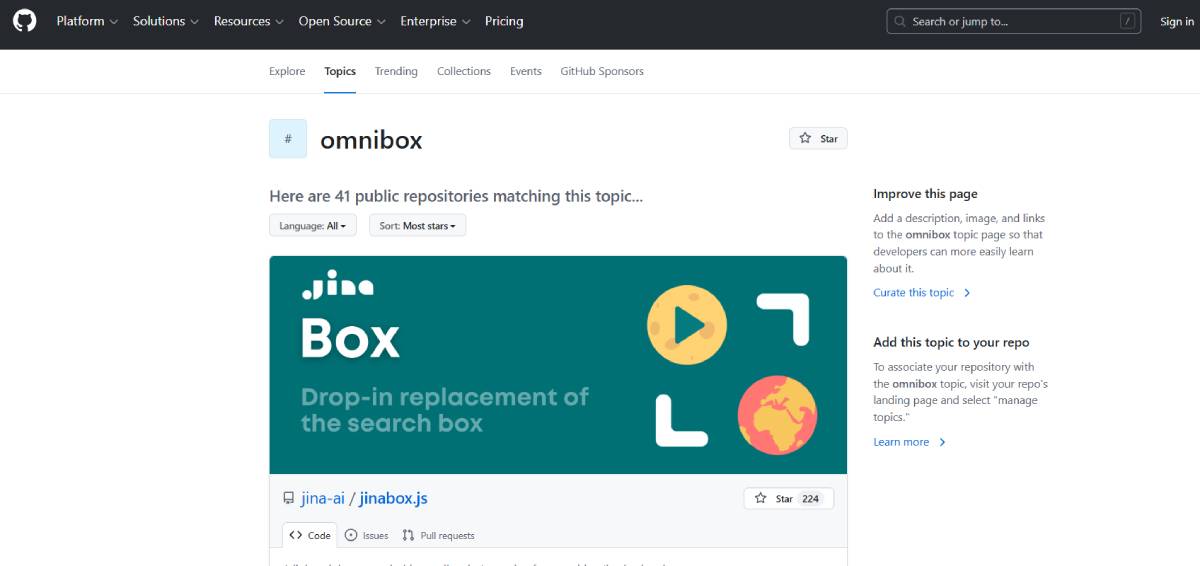The height and width of the screenshot is (566, 1200).
Task: Expand the Enterprise menu
Action: (x=435, y=21)
